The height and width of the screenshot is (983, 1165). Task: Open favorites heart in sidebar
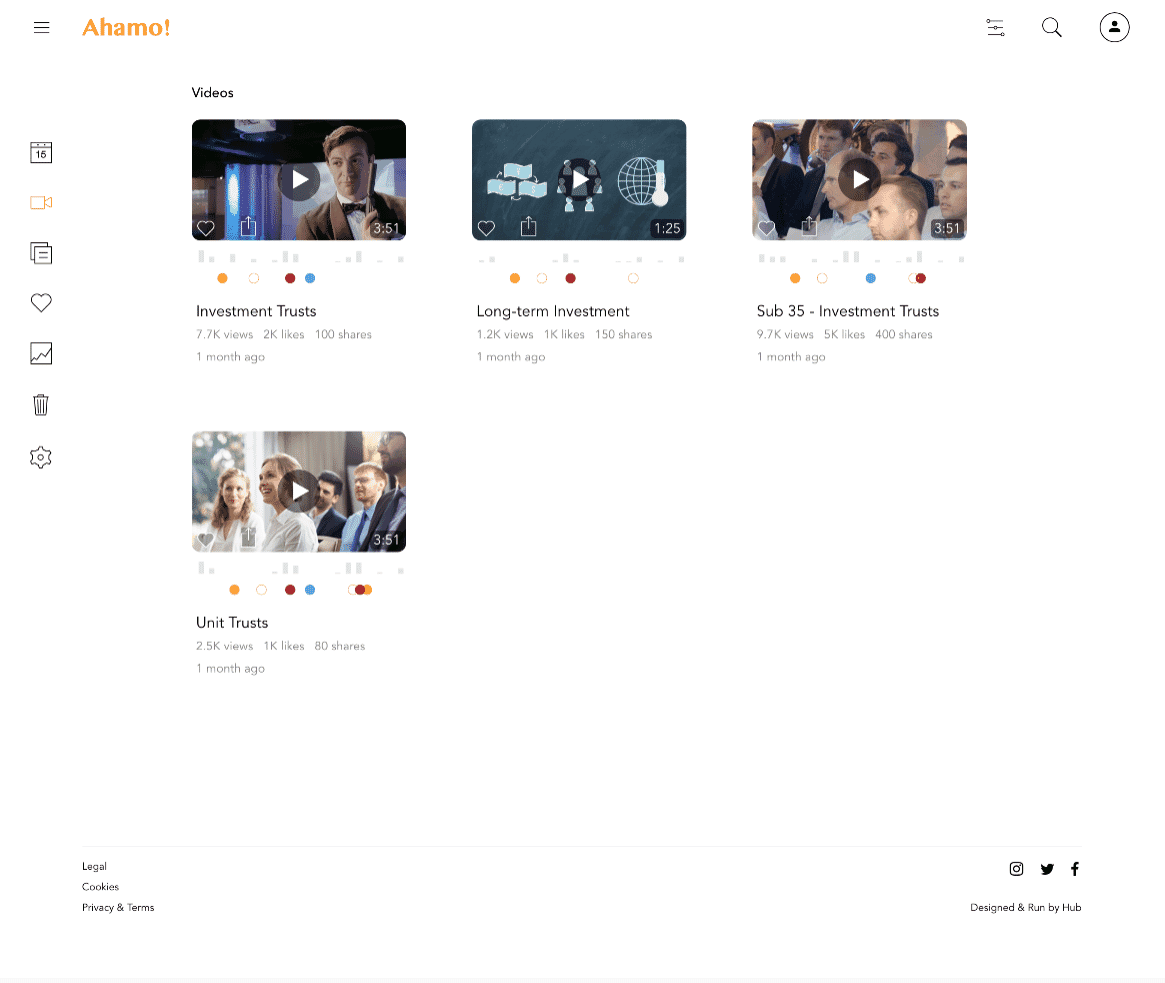click(41, 302)
